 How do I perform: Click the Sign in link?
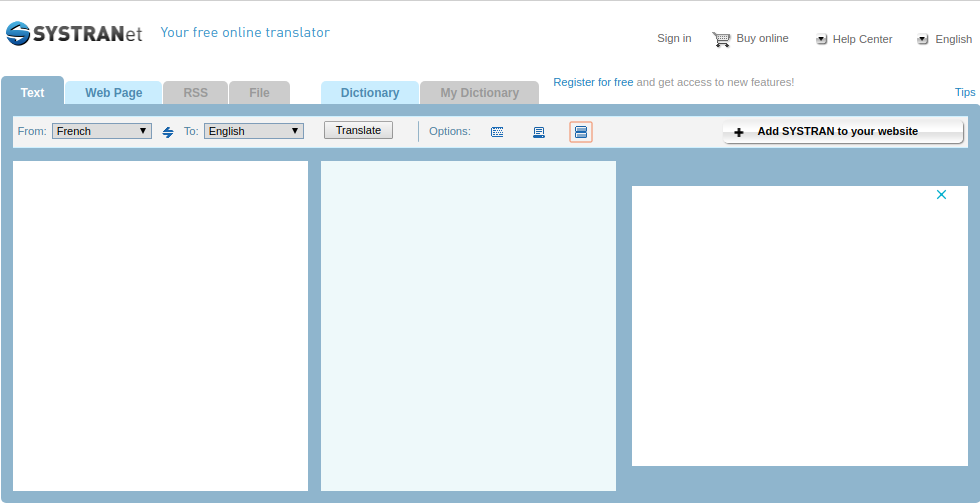[x=674, y=38]
